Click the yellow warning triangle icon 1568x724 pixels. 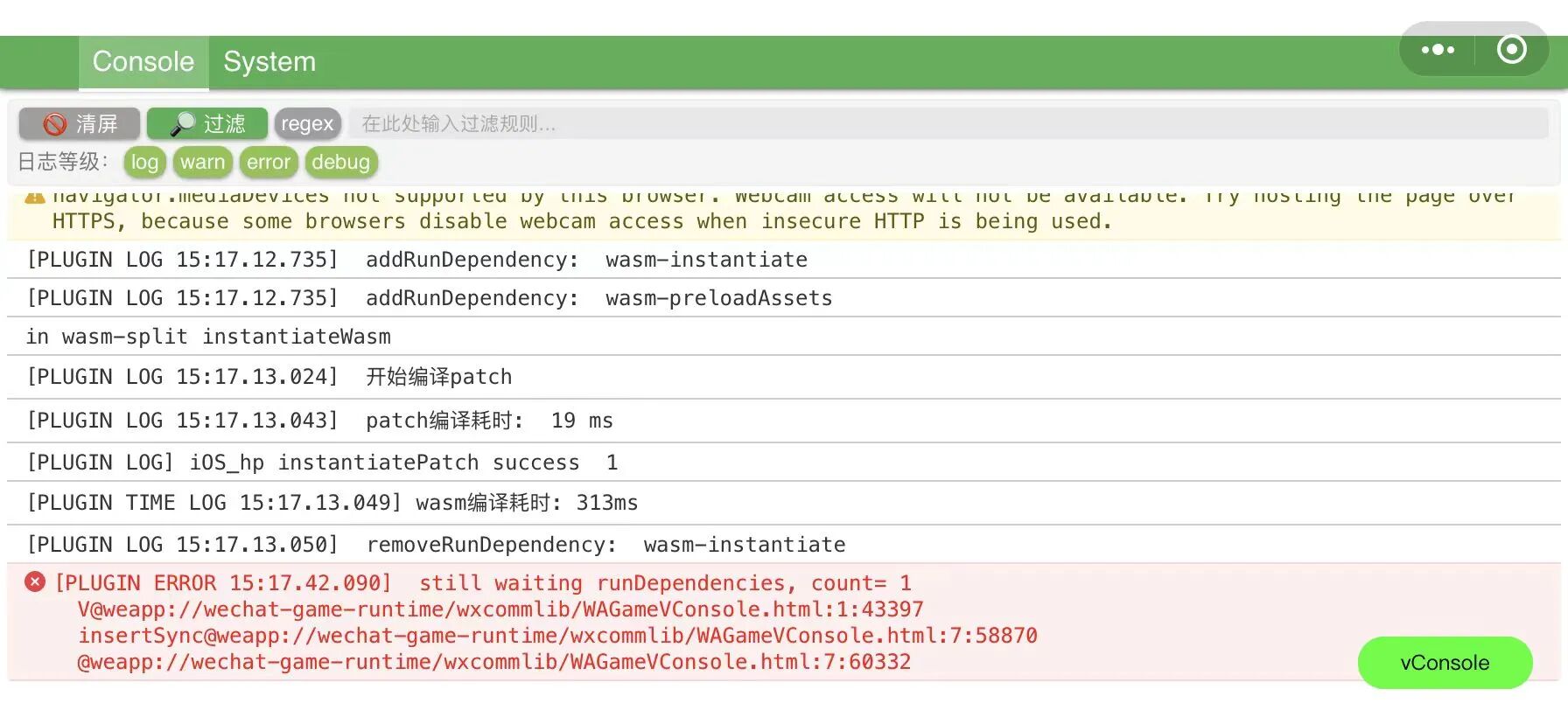coord(35,198)
